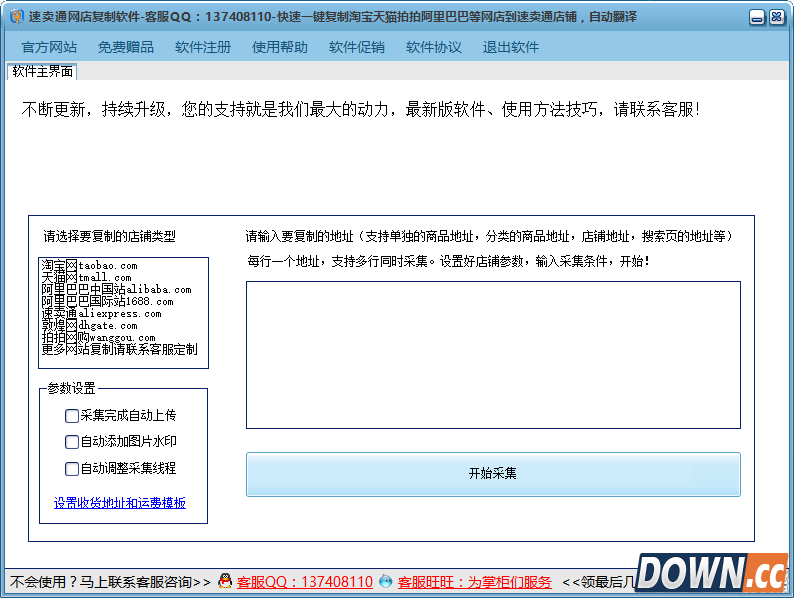The height and width of the screenshot is (598, 794).
Task: Open 设置收货地址和运费模板 link
Action: (120, 503)
